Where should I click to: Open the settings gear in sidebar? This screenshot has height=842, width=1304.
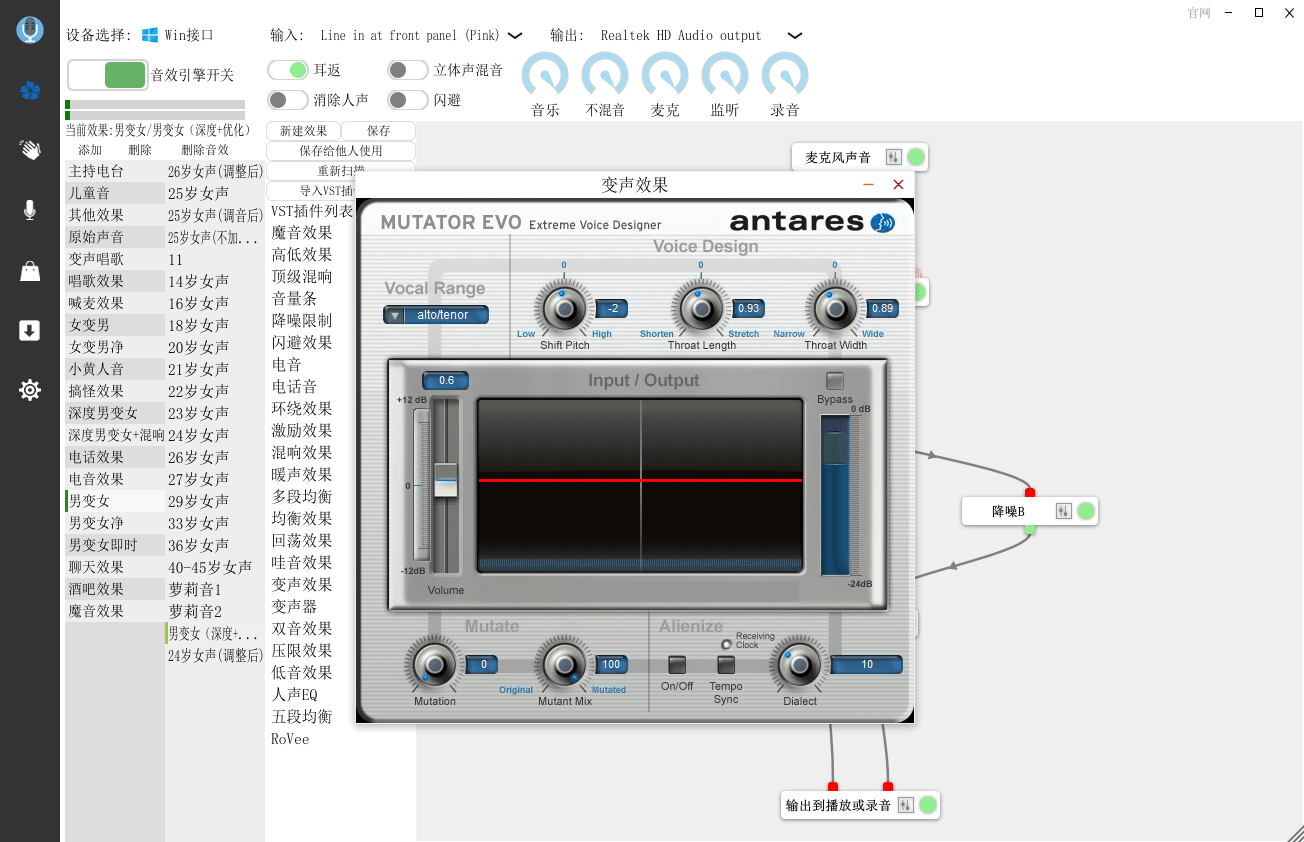pos(30,390)
